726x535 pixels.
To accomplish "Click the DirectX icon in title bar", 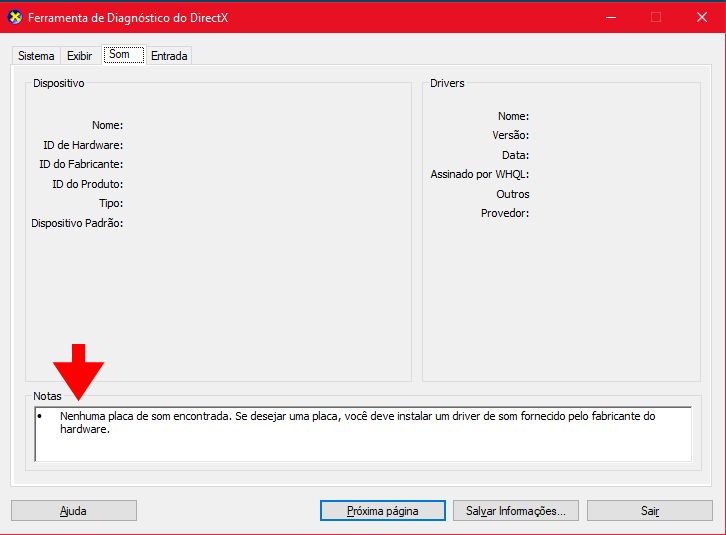I will tap(15, 18).
